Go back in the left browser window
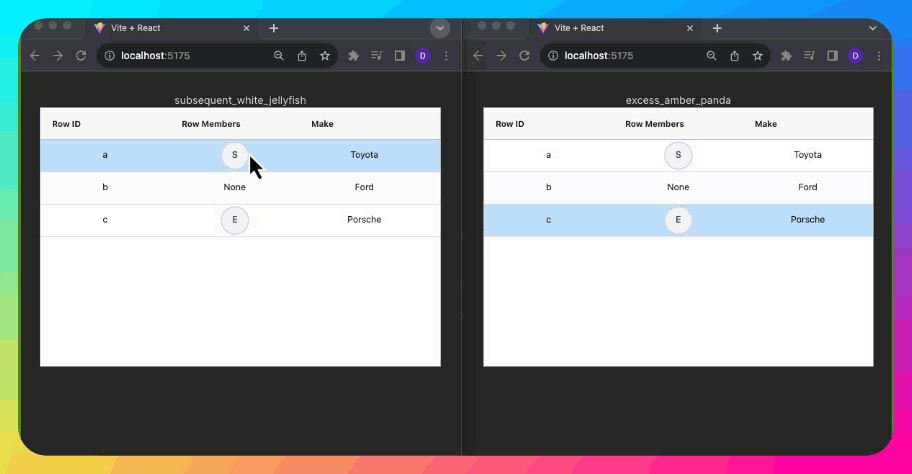The image size is (912, 474). [x=35, y=56]
